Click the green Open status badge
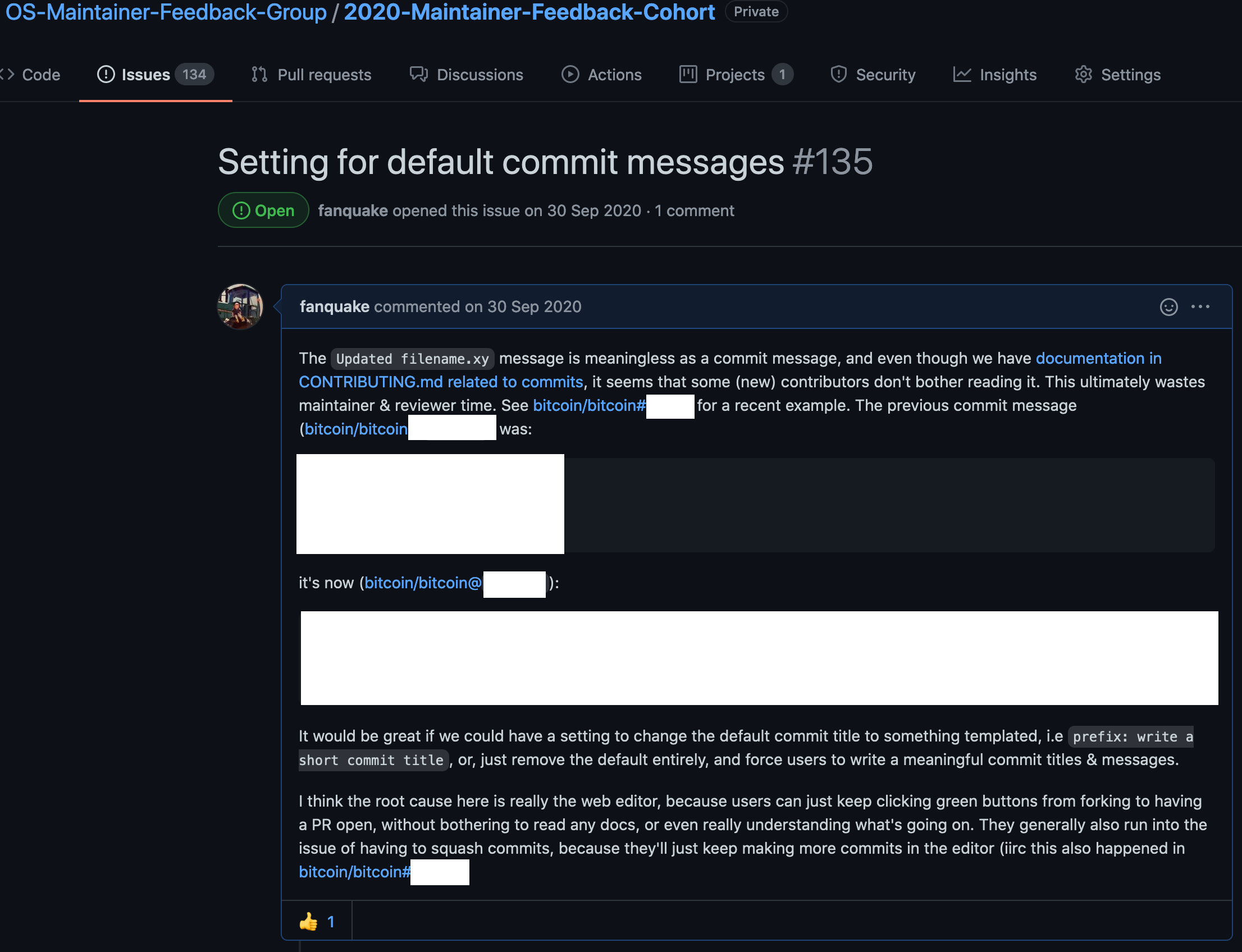Viewport: 1242px width, 952px height. tap(263, 210)
